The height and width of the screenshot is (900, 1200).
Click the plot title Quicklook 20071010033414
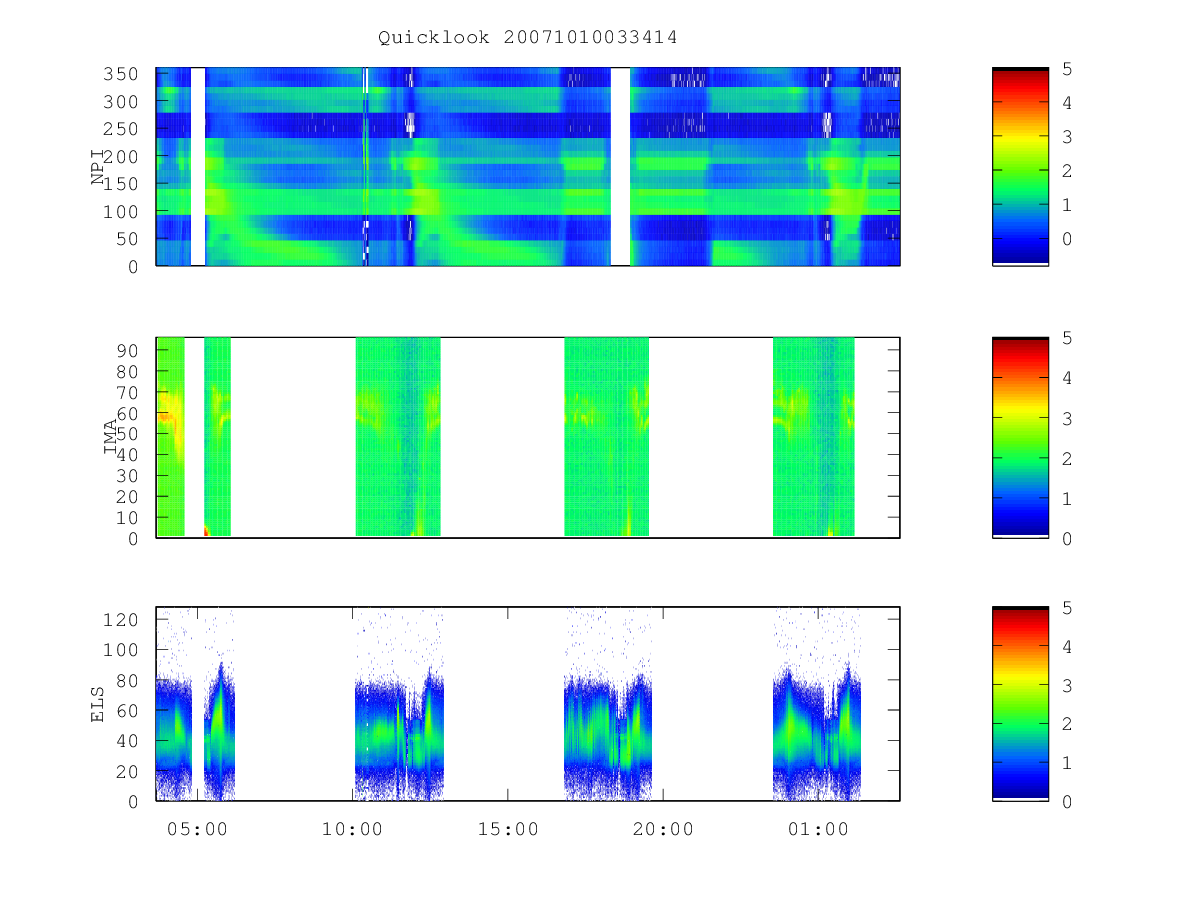[527, 38]
